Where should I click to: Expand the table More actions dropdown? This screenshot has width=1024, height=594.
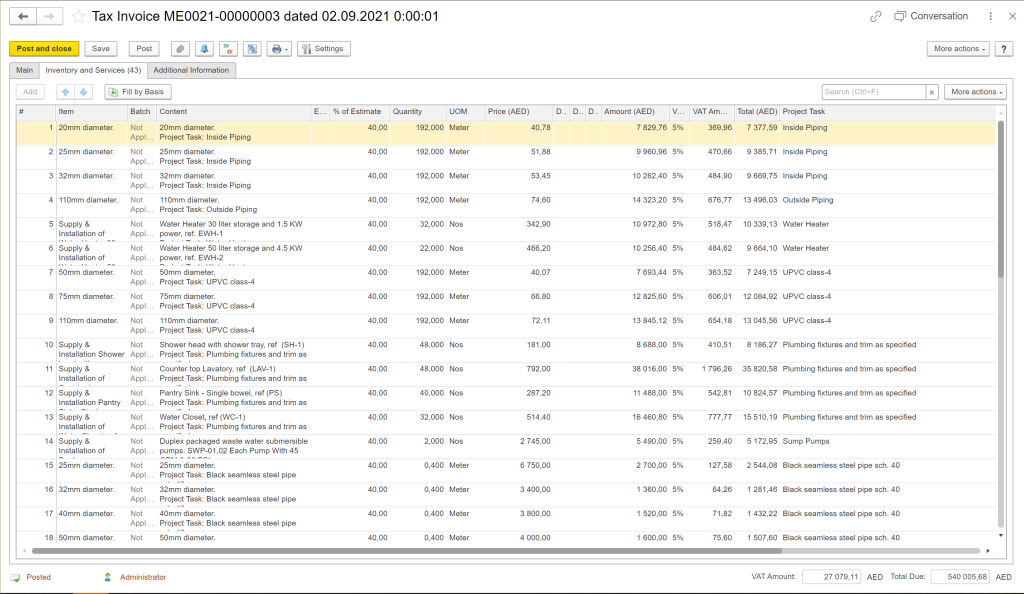[x=975, y=92]
